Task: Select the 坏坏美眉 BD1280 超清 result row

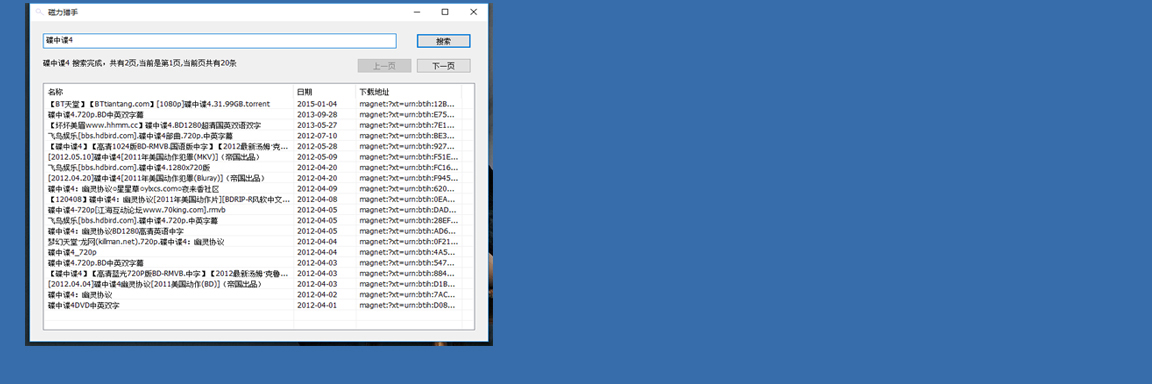Action: point(253,126)
